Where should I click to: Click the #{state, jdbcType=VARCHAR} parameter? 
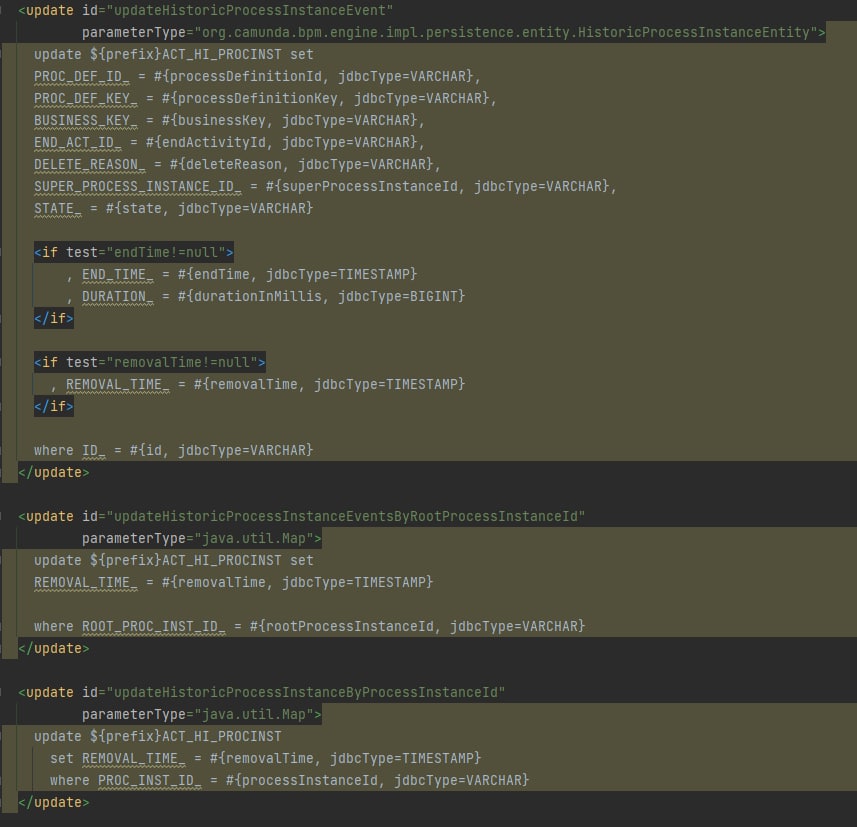pos(209,208)
